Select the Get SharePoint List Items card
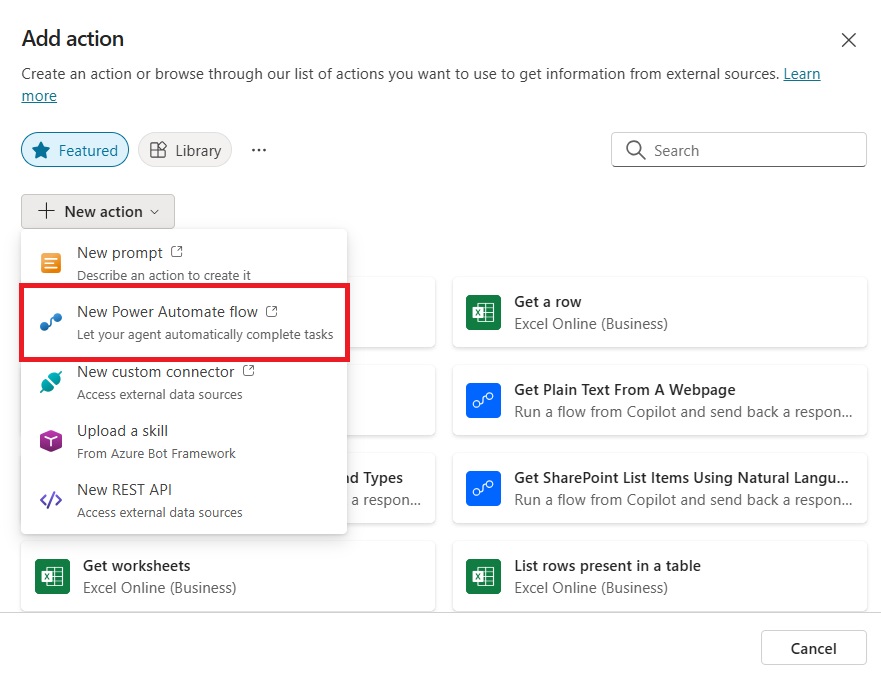Viewport: 881px width, 677px height. click(660, 488)
